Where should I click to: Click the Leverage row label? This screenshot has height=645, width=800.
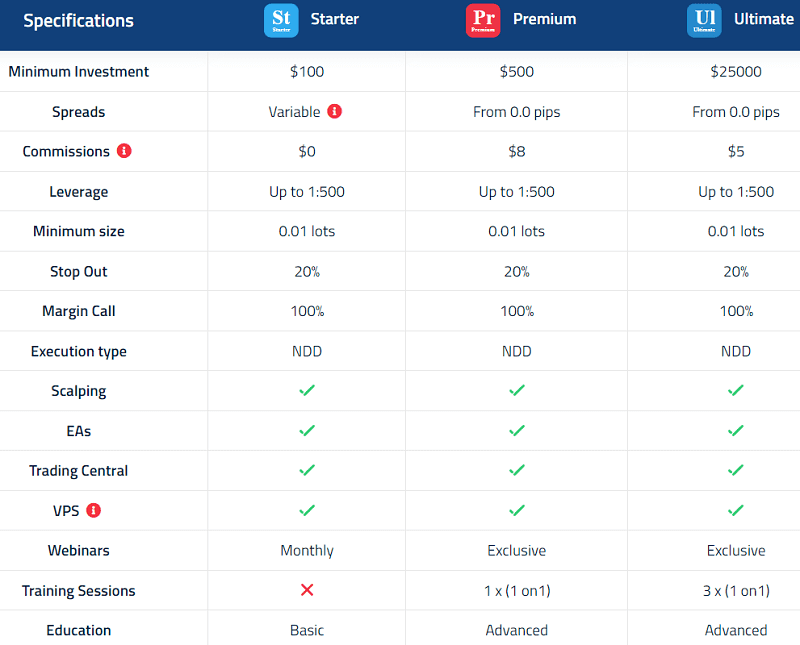[79, 192]
